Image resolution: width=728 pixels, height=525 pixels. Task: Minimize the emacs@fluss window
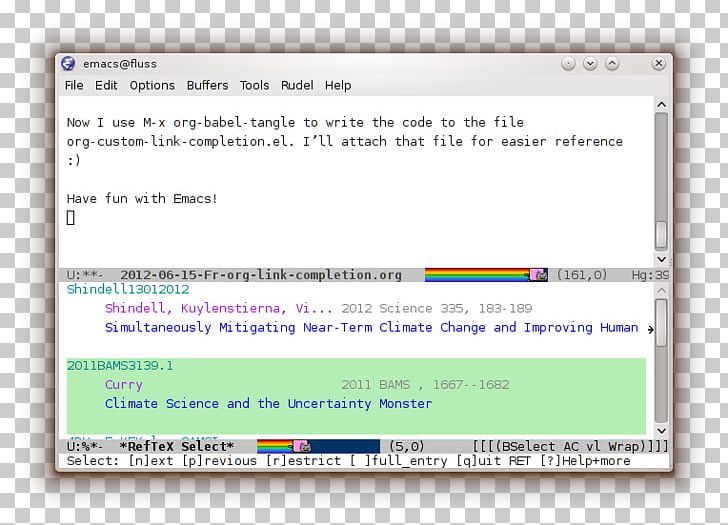pos(590,64)
